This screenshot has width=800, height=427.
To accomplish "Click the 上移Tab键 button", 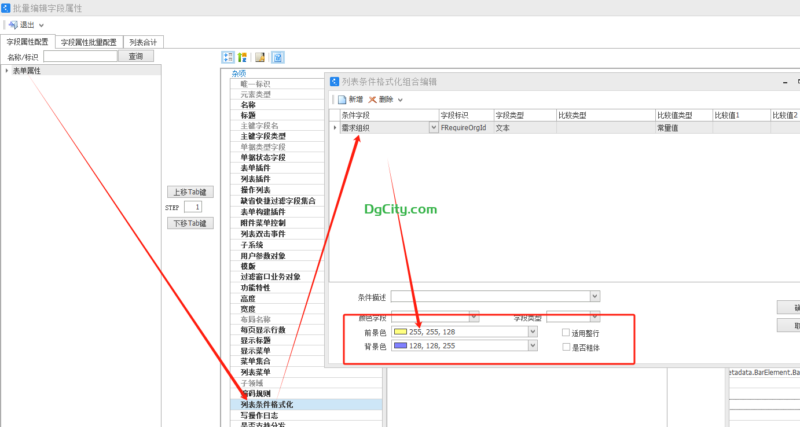I will point(190,192).
